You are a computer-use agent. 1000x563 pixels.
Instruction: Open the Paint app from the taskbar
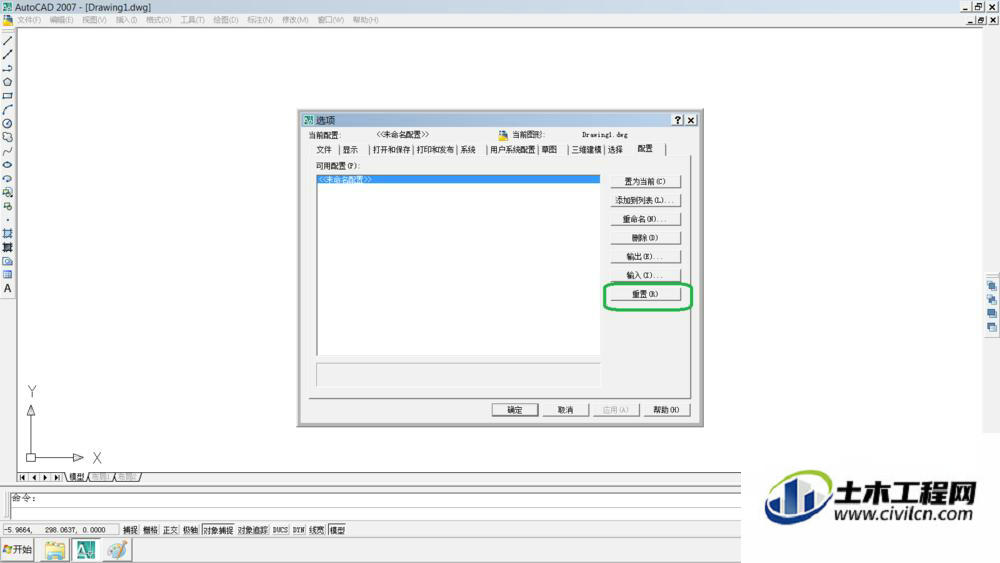click(117, 550)
